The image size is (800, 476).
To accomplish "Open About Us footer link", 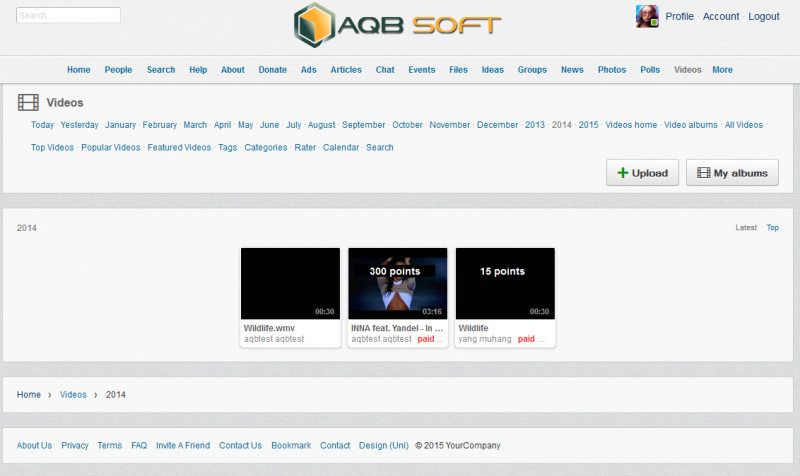I will 34,445.
